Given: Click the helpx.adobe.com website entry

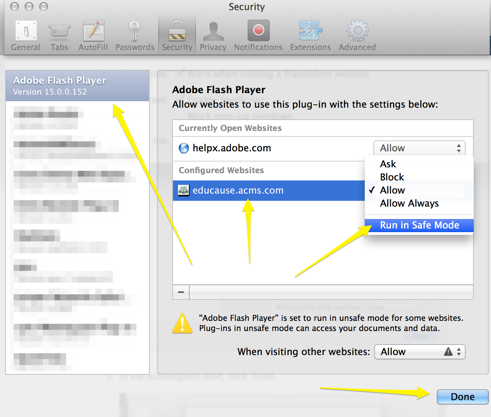Looking at the screenshot, I should [232, 148].
